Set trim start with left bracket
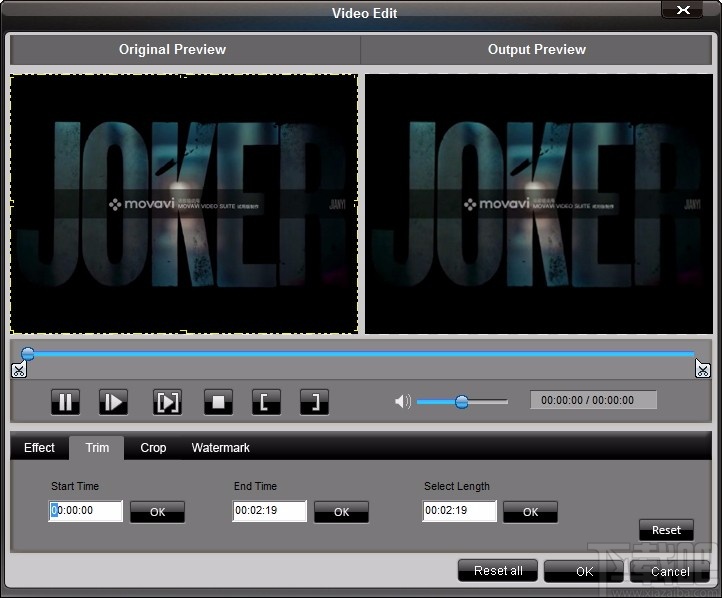Screen dimensions: 722x598 pos(266,402)
